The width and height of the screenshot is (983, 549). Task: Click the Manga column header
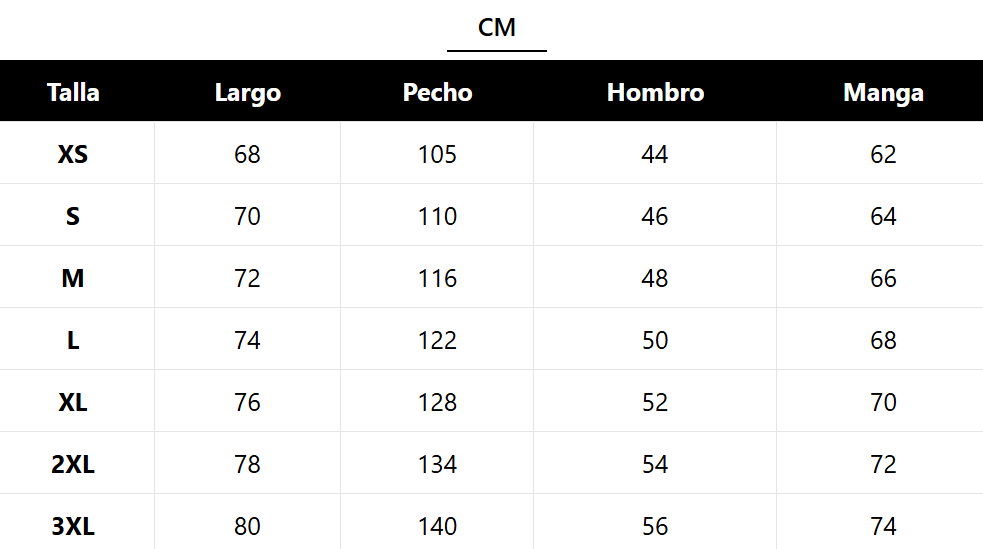(883, 93)
